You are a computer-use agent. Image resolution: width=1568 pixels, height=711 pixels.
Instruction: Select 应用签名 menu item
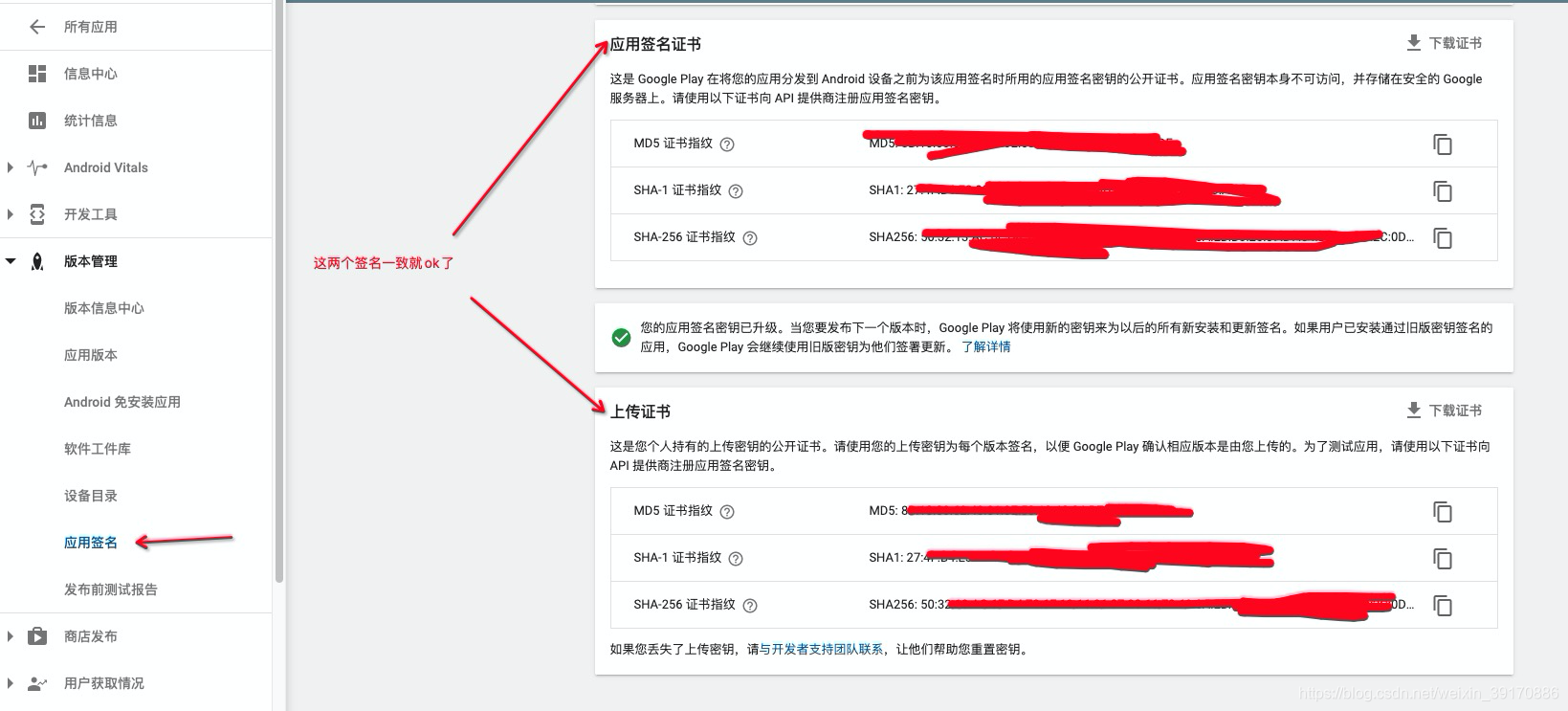tap(91, 543)
